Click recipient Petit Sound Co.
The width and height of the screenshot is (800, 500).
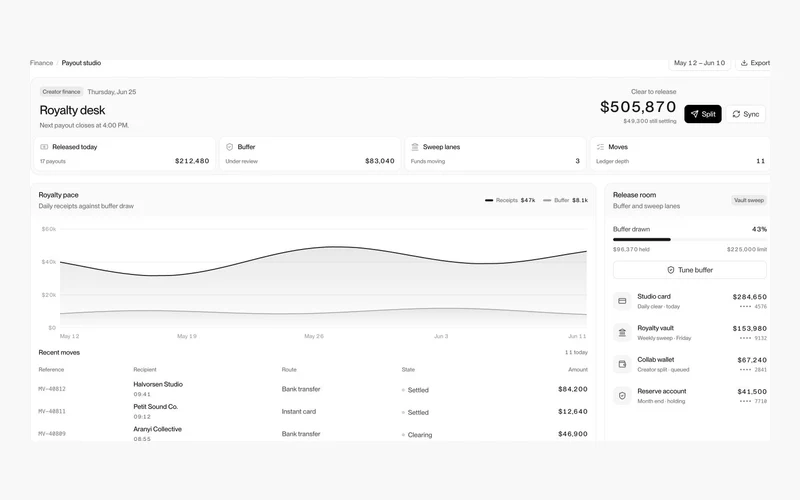click(156, 407)
